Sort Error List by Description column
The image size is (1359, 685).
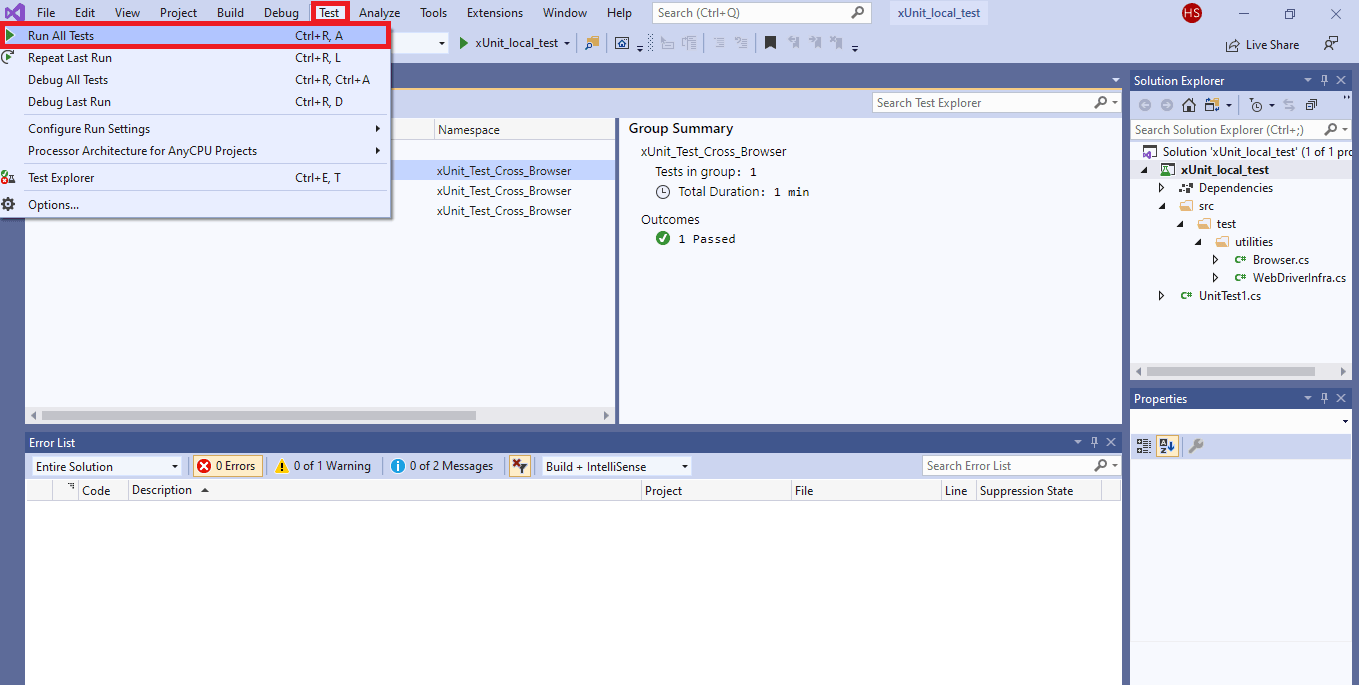pyautogui.click(x=385, y=491)
